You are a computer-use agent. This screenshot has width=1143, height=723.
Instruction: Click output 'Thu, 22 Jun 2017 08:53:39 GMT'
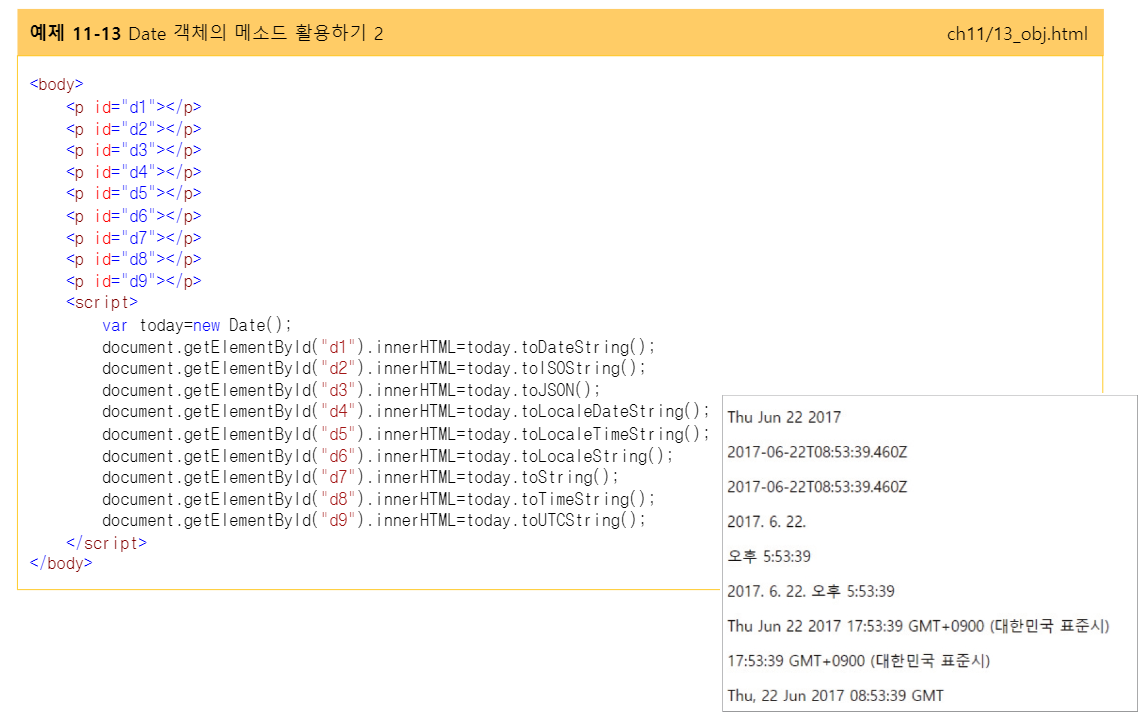[835, 696]
